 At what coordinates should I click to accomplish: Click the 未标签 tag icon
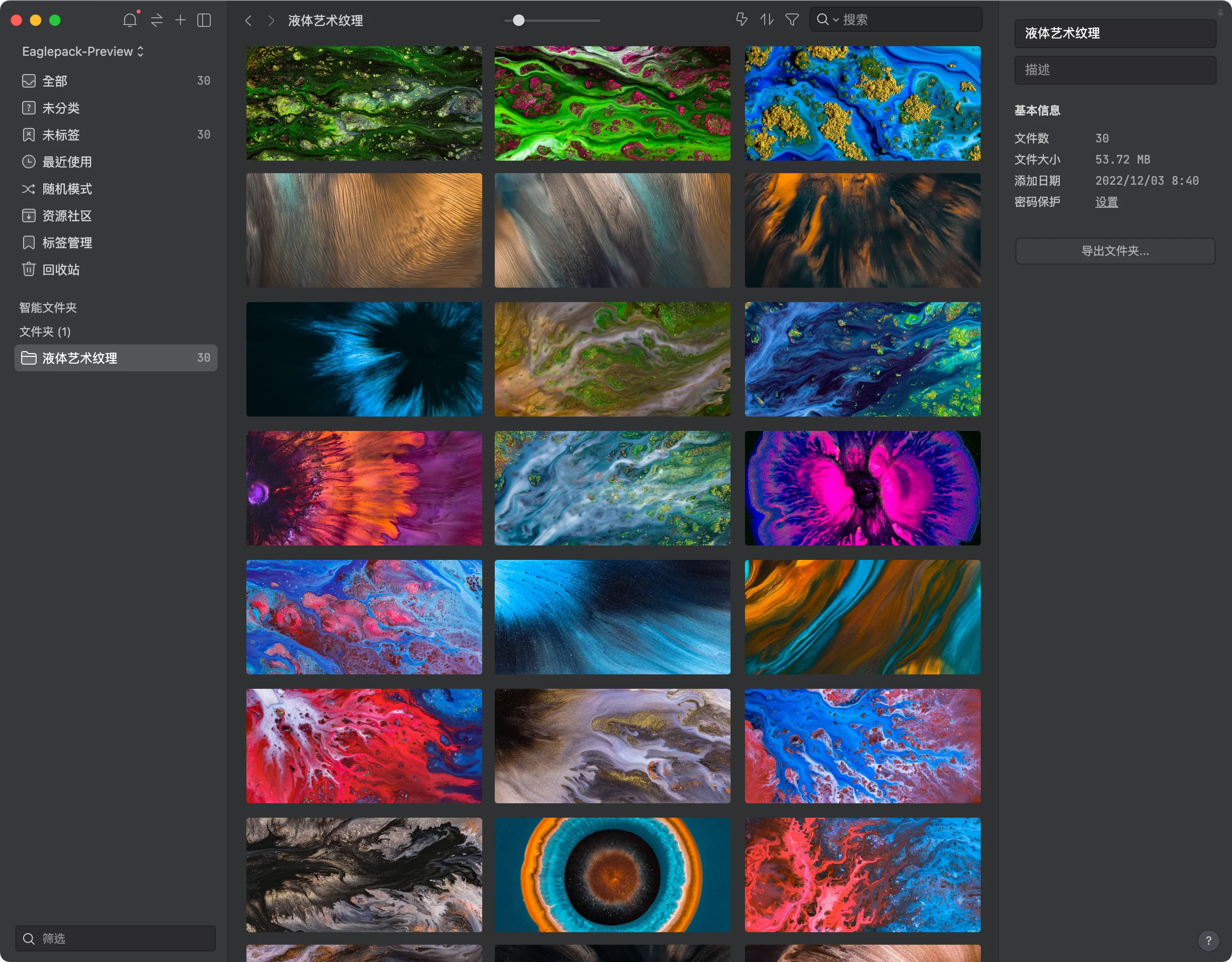[x=29, y=135]
